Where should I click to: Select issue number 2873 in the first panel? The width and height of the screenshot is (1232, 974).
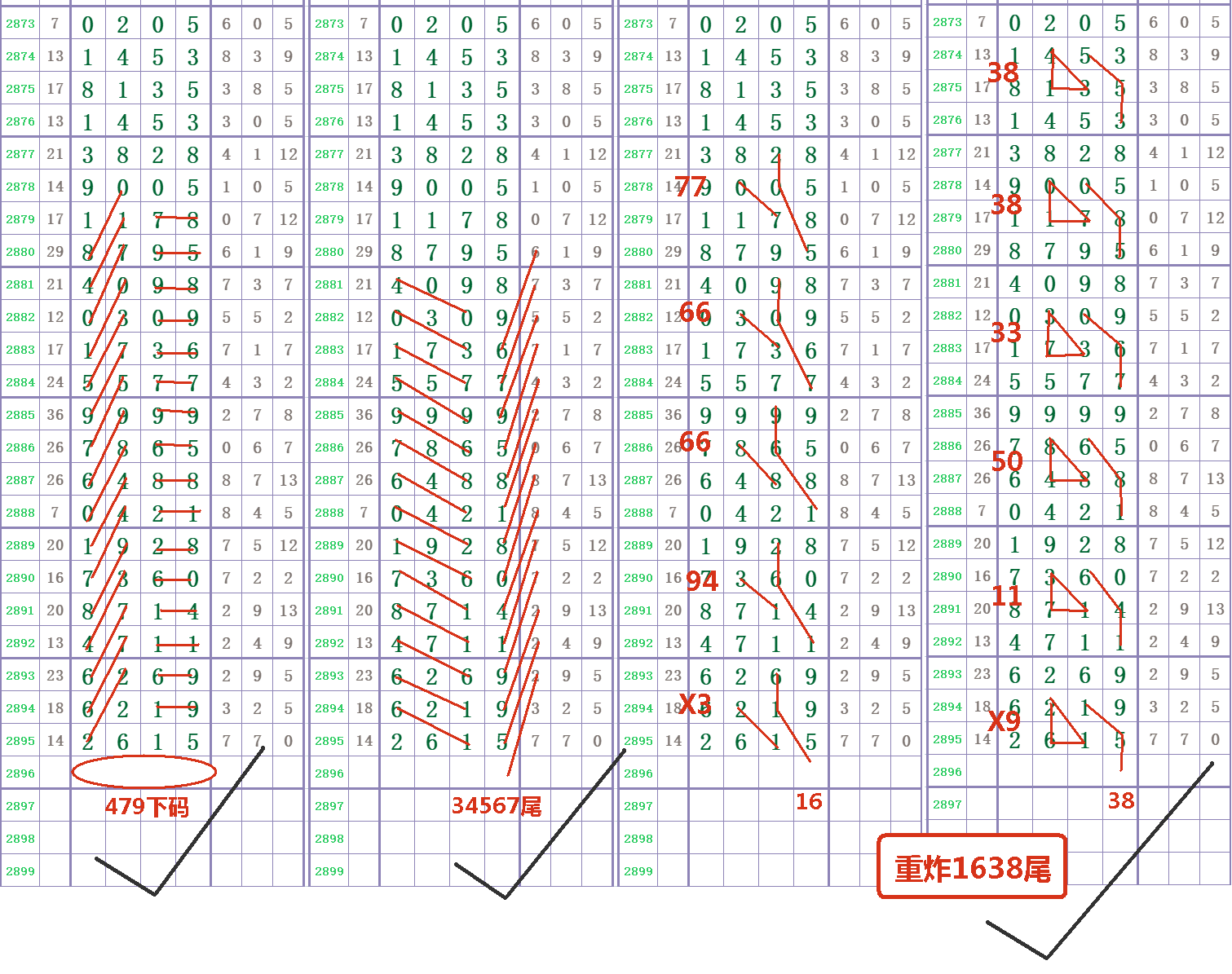20,24
